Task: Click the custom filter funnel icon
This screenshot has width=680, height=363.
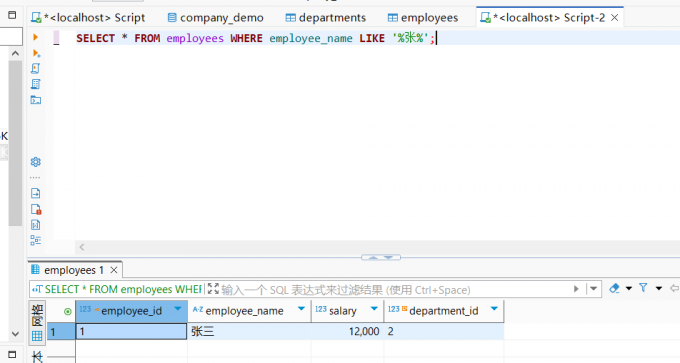Action: click(643, 288)
